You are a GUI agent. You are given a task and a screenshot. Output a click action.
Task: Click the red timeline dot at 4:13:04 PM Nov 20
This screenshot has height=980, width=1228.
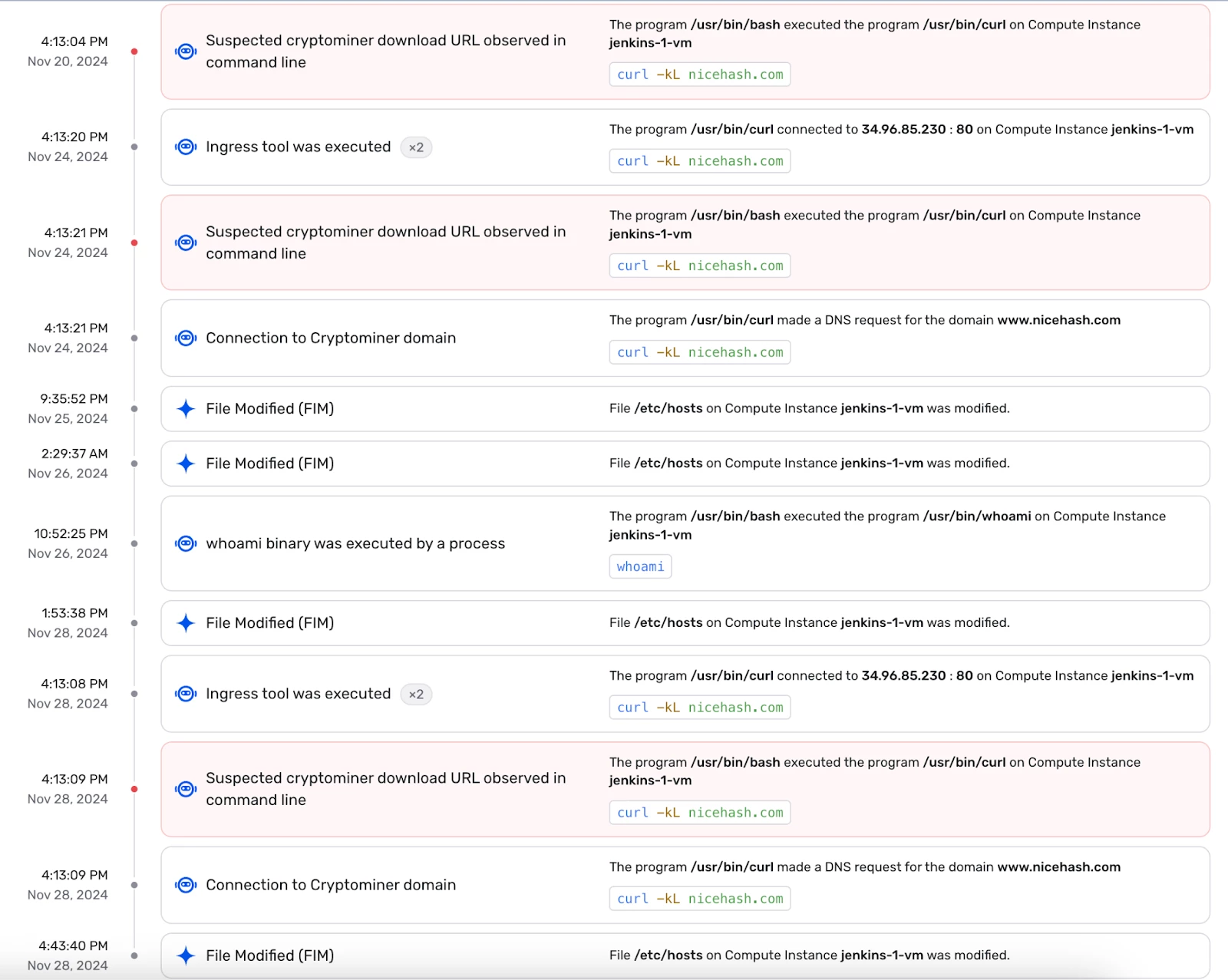pos(134,51)
